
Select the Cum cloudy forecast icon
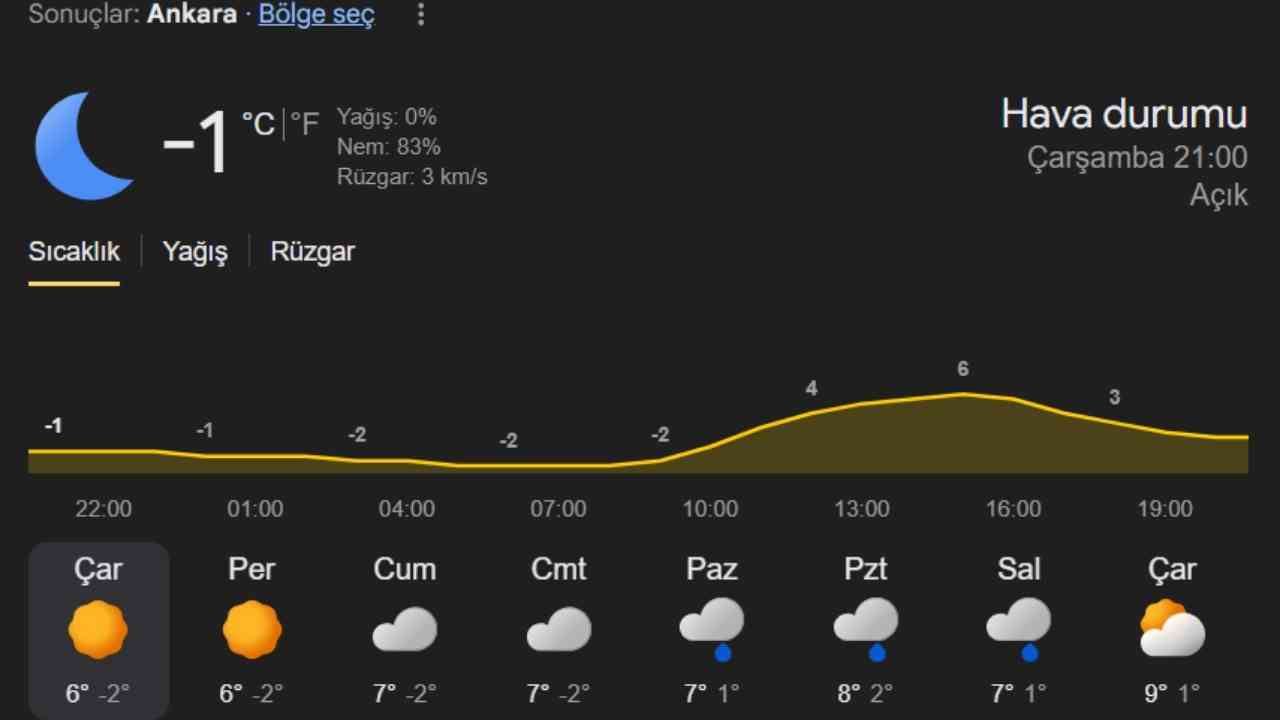point(405,630)
